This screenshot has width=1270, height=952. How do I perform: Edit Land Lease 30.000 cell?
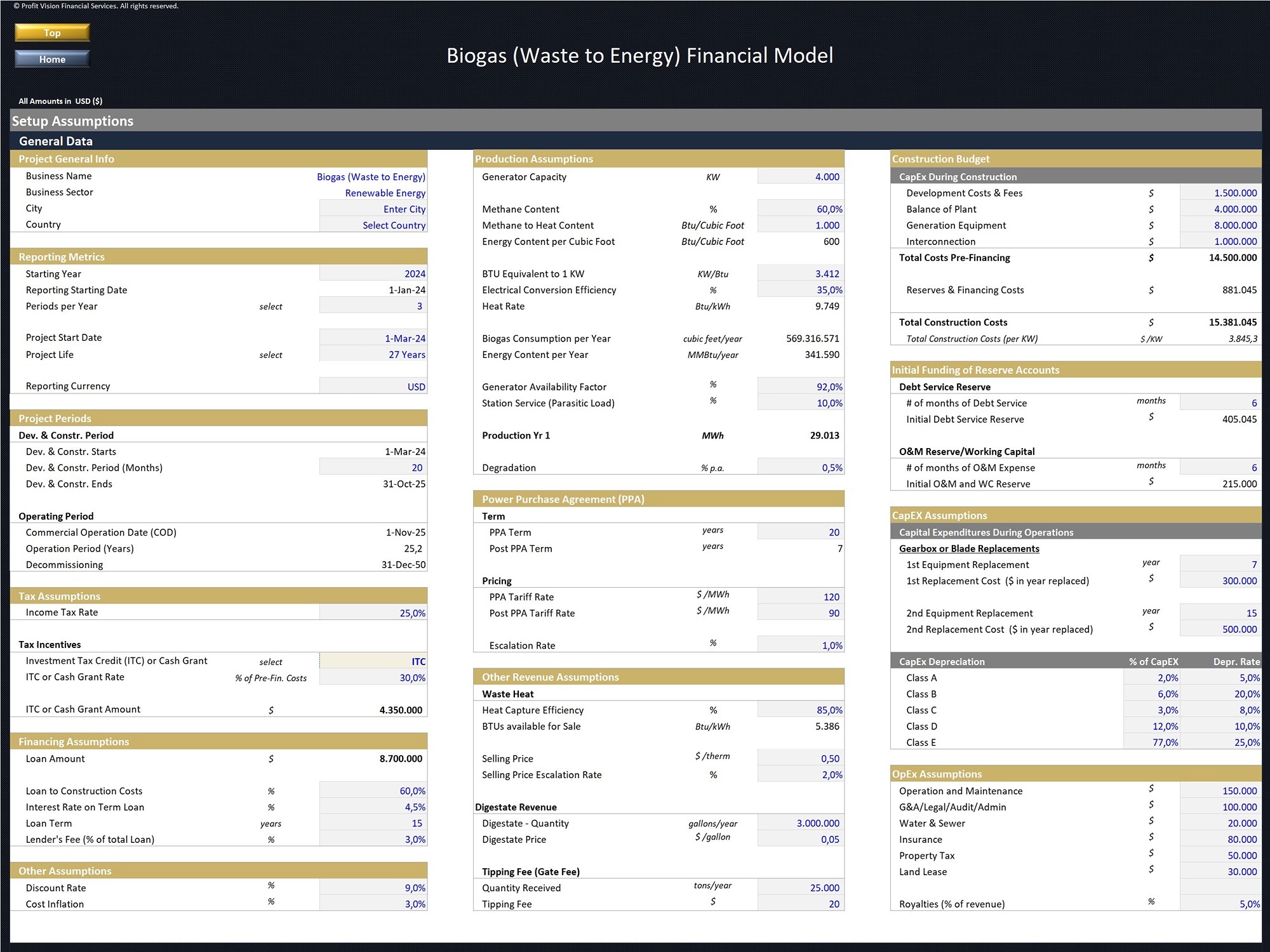click(x=1220, y=872)
